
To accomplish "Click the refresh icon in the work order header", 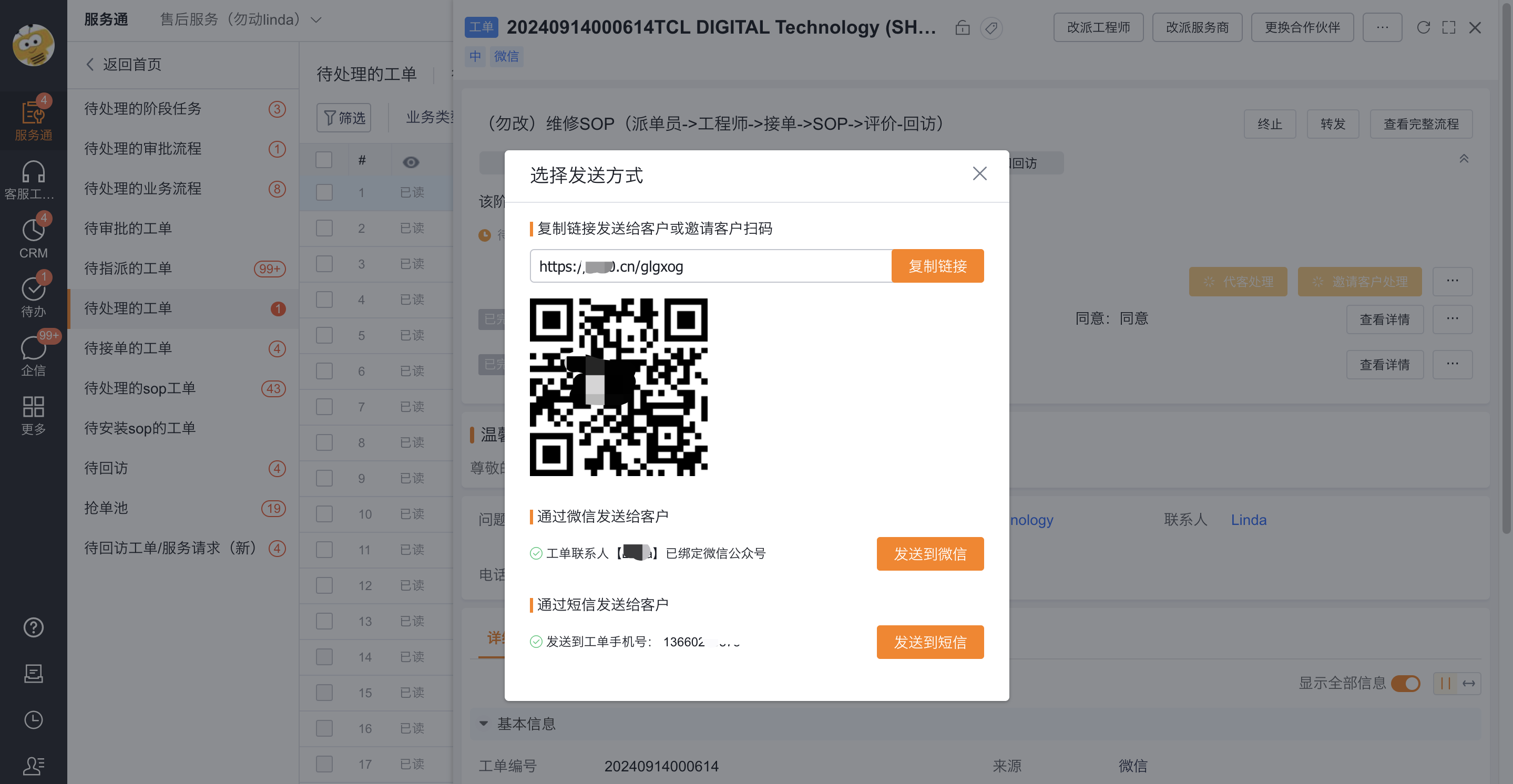I will [1423, 28].
